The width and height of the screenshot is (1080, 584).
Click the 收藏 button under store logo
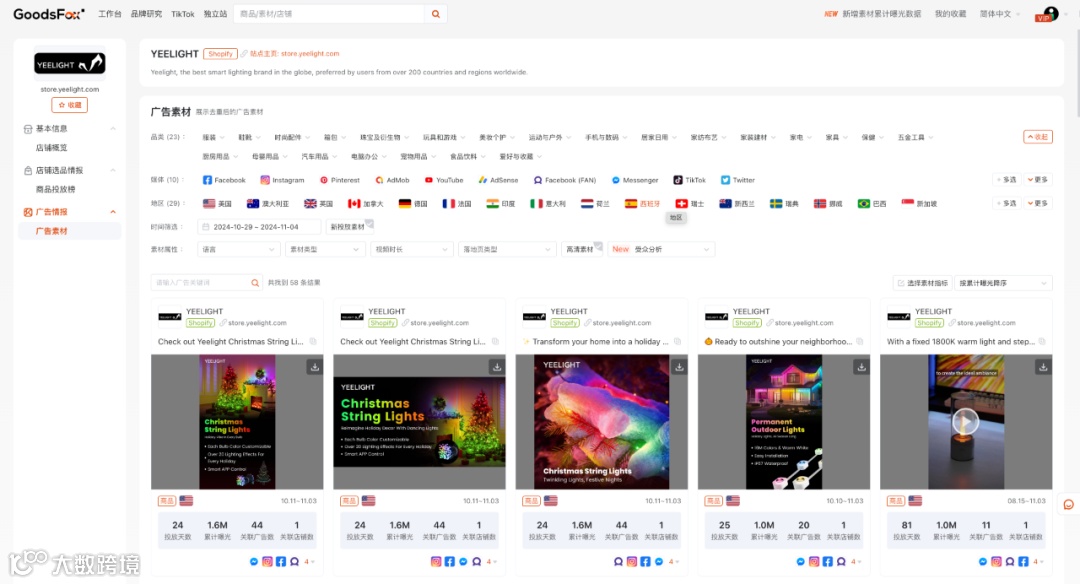70,105
